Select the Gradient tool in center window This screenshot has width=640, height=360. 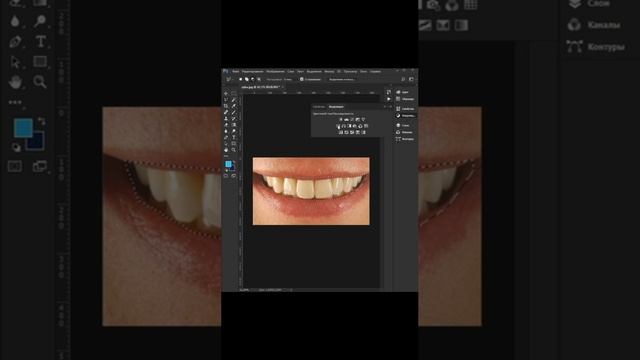[x=234, y=125]
